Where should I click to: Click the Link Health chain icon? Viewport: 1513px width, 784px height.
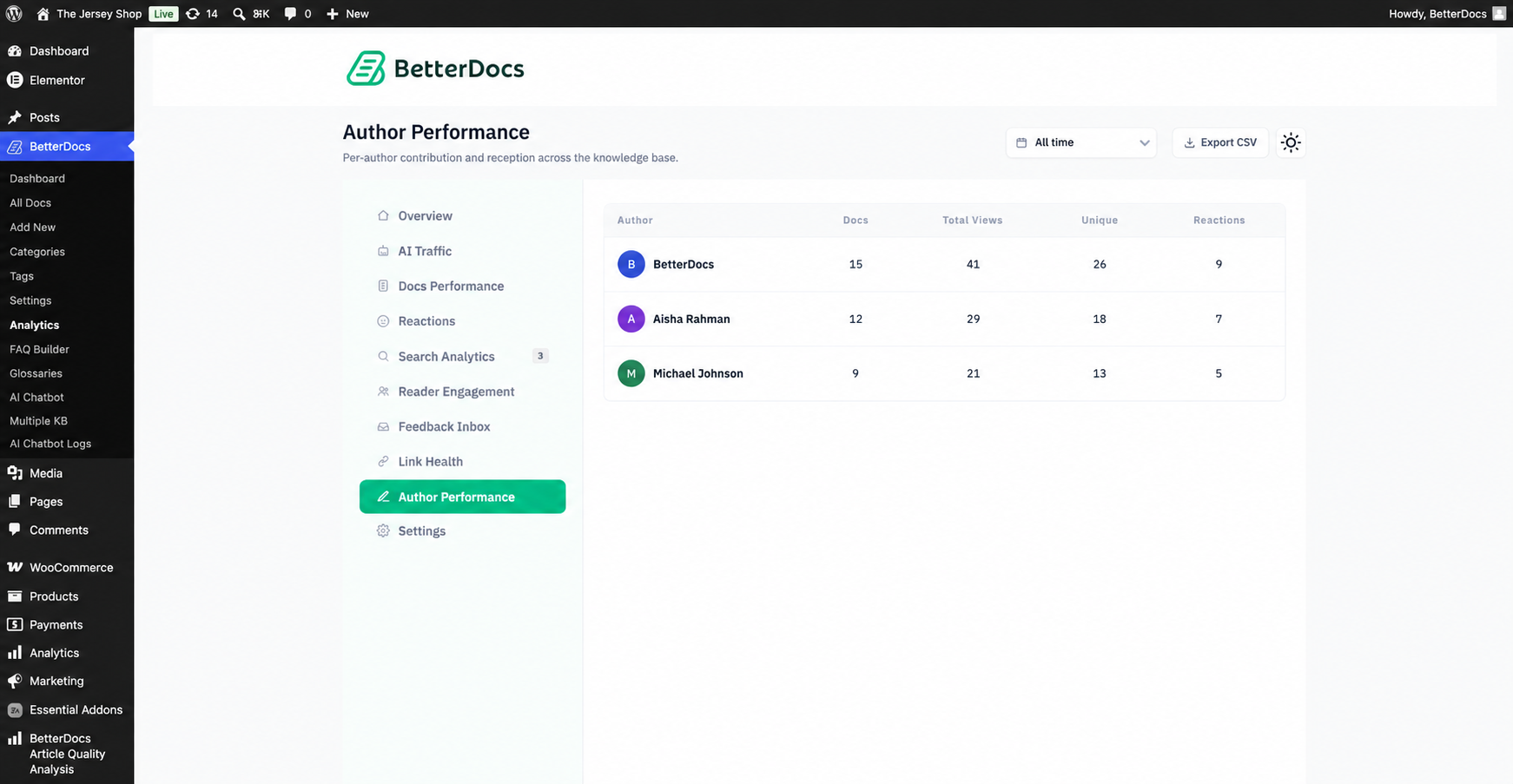point(383,461)
